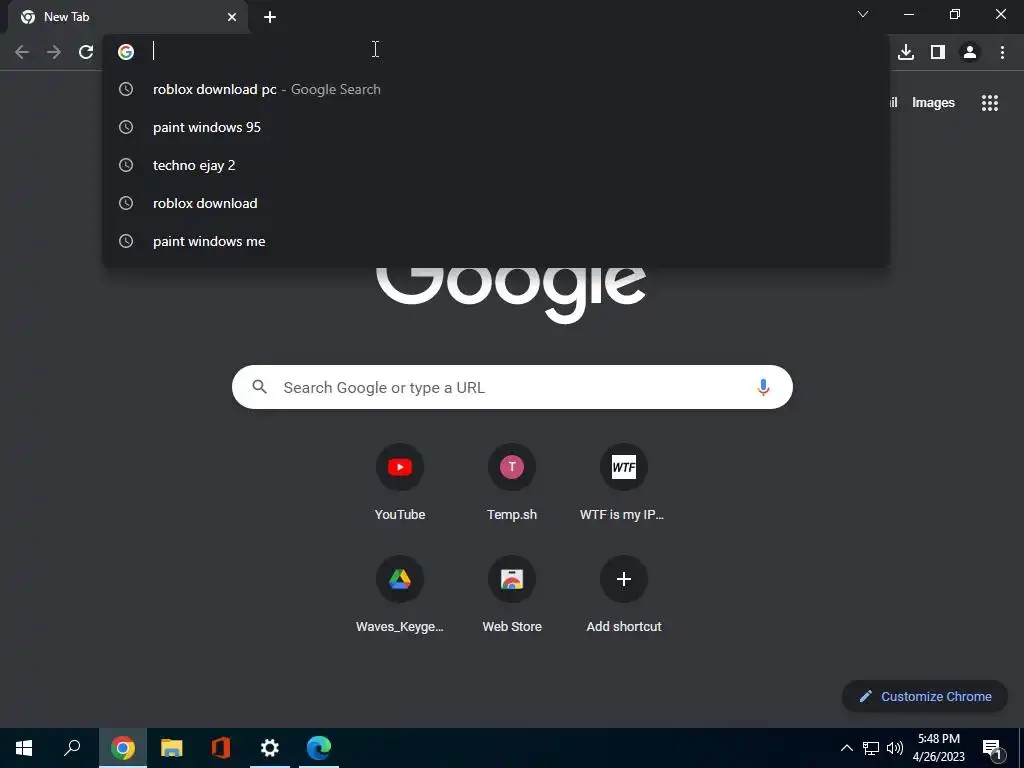1024x768 pixels.
Task: Show hidden tray icons chevron
Action: pyautogui.click(x=846, y=748)
